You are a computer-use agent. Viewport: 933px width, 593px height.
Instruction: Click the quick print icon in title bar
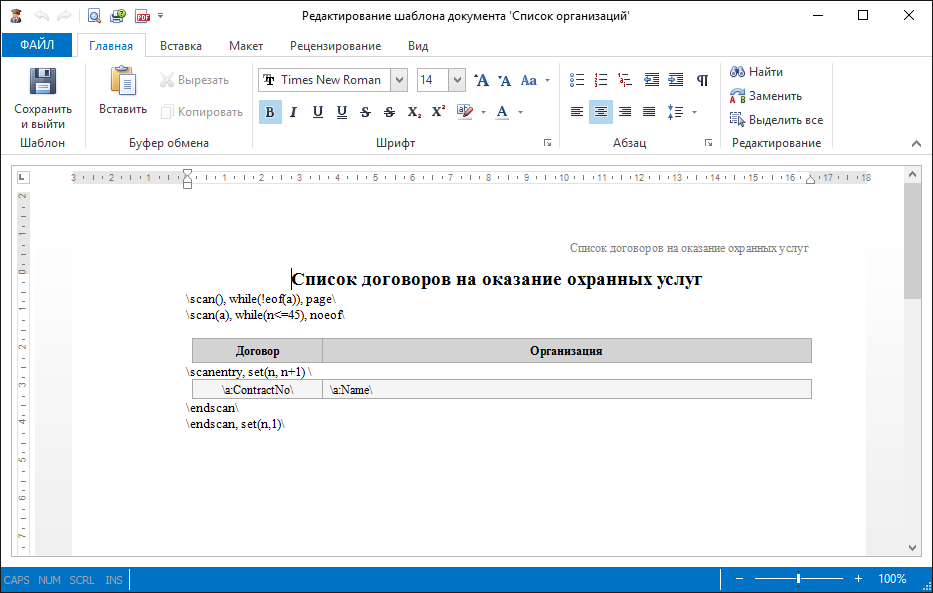coord(118,16)
